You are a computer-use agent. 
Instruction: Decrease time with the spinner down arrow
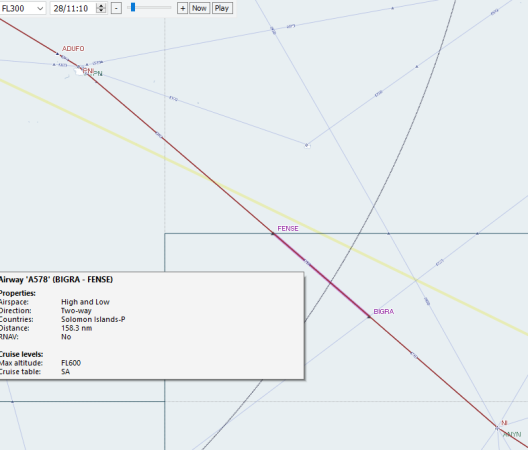pos(101,11)
